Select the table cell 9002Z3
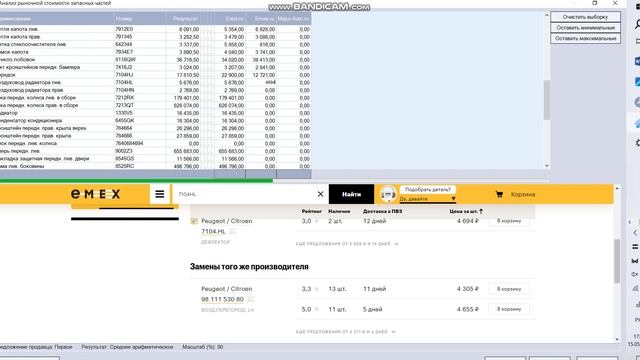This screenshot has height=360, width=640. click(140, 151)
